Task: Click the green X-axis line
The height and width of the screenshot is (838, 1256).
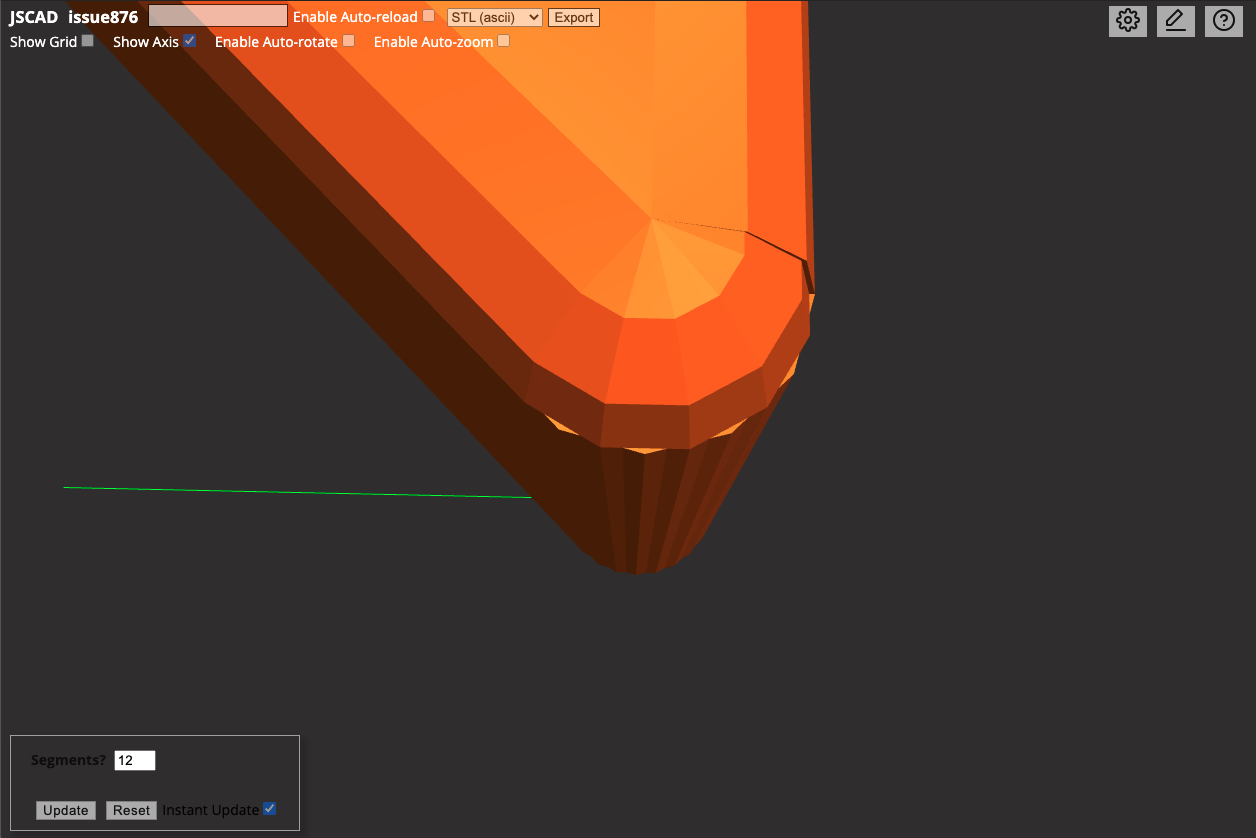Action: (x=300, y=489)
